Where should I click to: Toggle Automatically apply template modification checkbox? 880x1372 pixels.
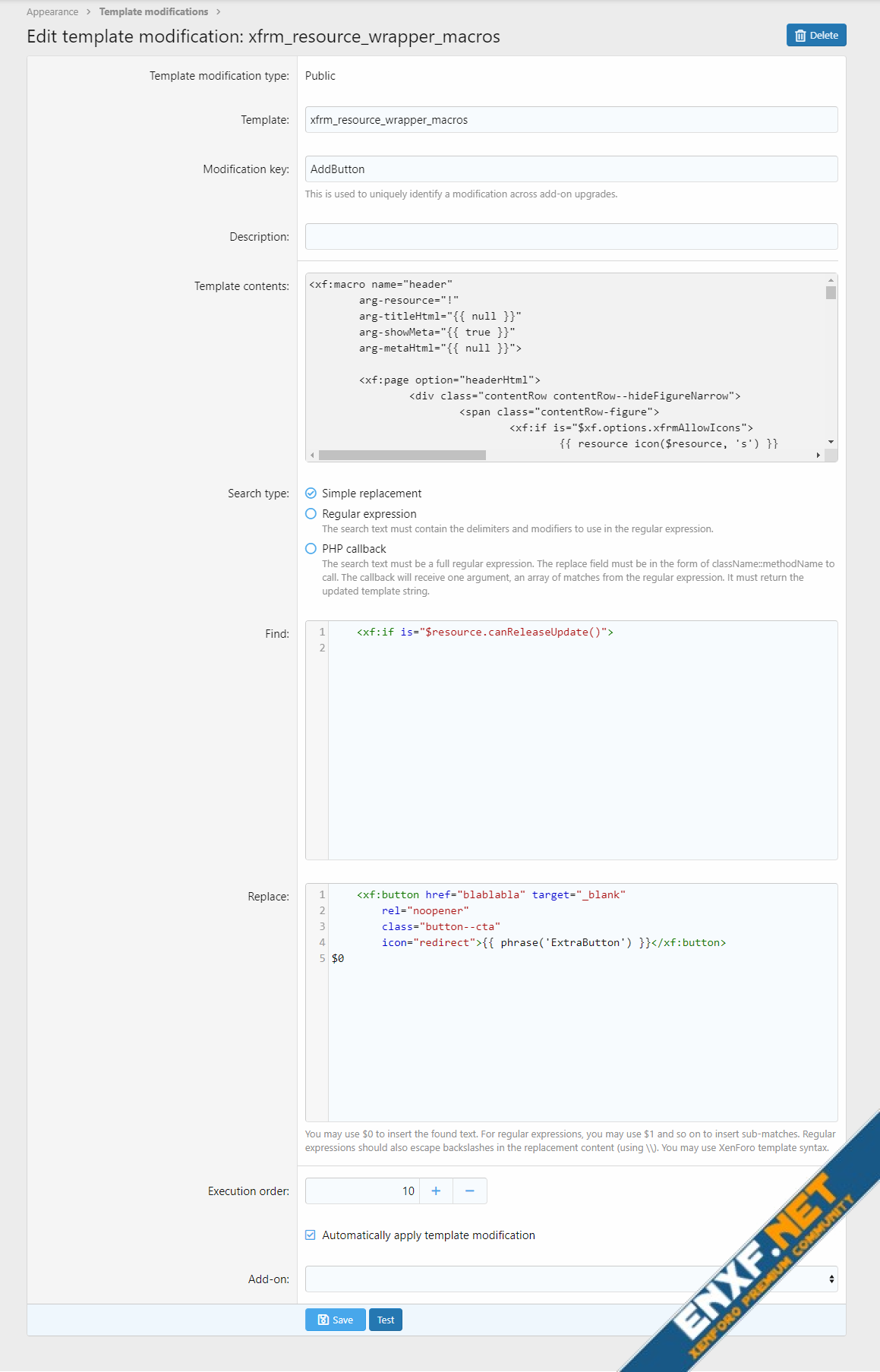click(x=311, y=1235)
